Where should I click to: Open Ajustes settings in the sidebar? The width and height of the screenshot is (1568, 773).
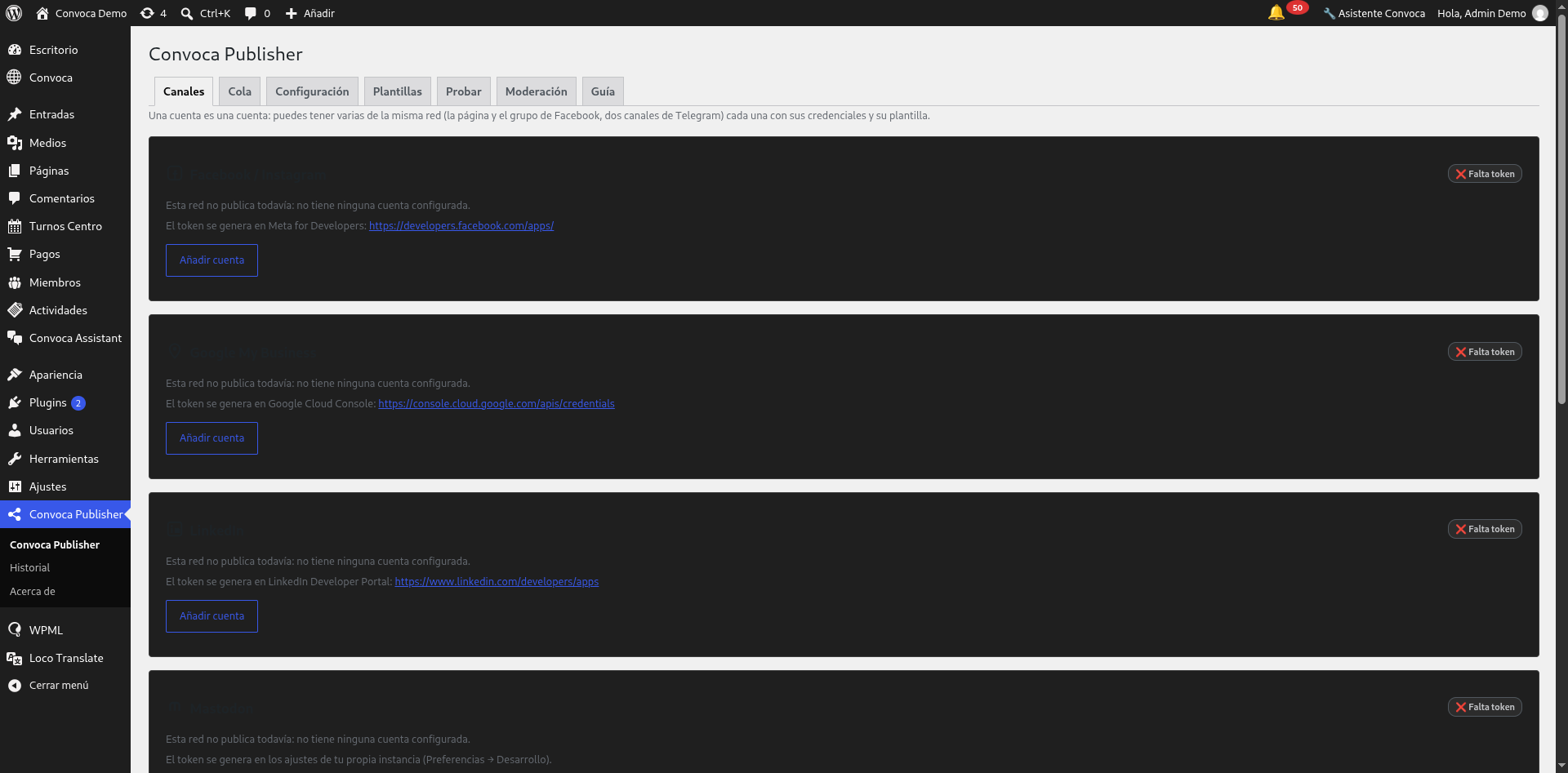(x=65, y=486)
